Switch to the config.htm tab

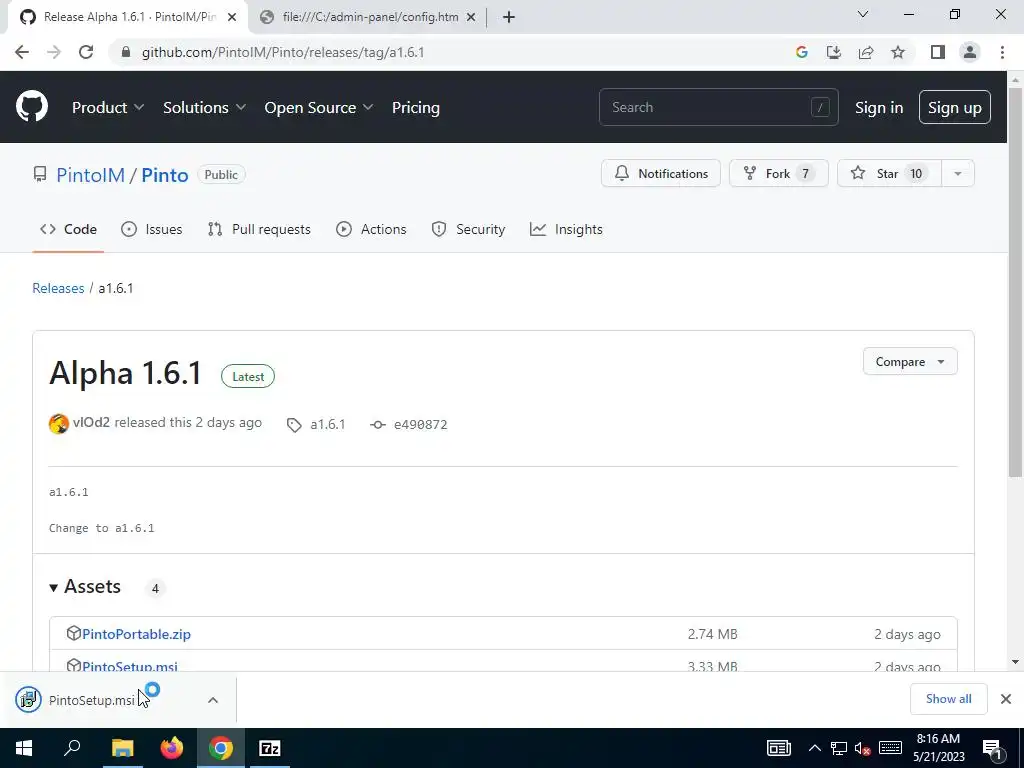click(x=370, y=17)
